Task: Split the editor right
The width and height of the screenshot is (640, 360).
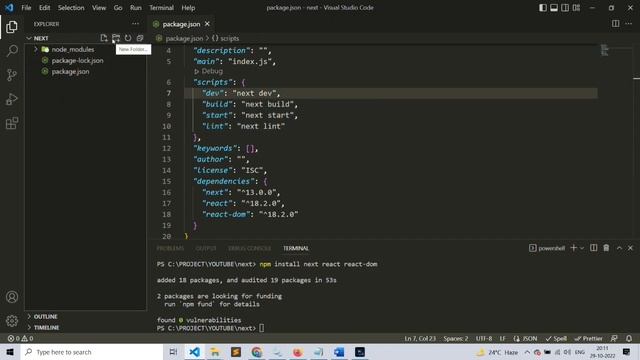Action: [616, 24]
